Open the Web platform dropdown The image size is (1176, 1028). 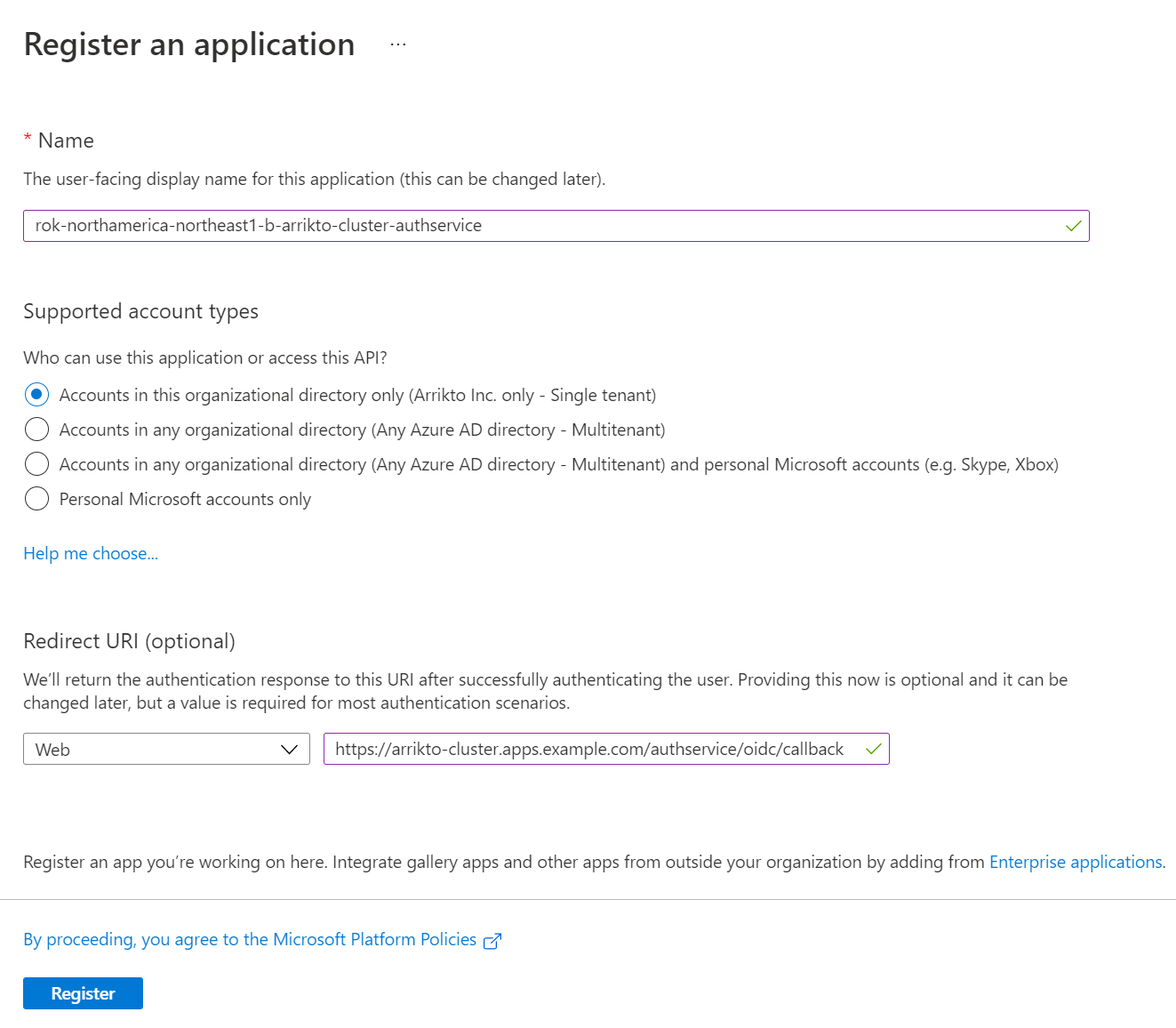(x=166, y=749)
